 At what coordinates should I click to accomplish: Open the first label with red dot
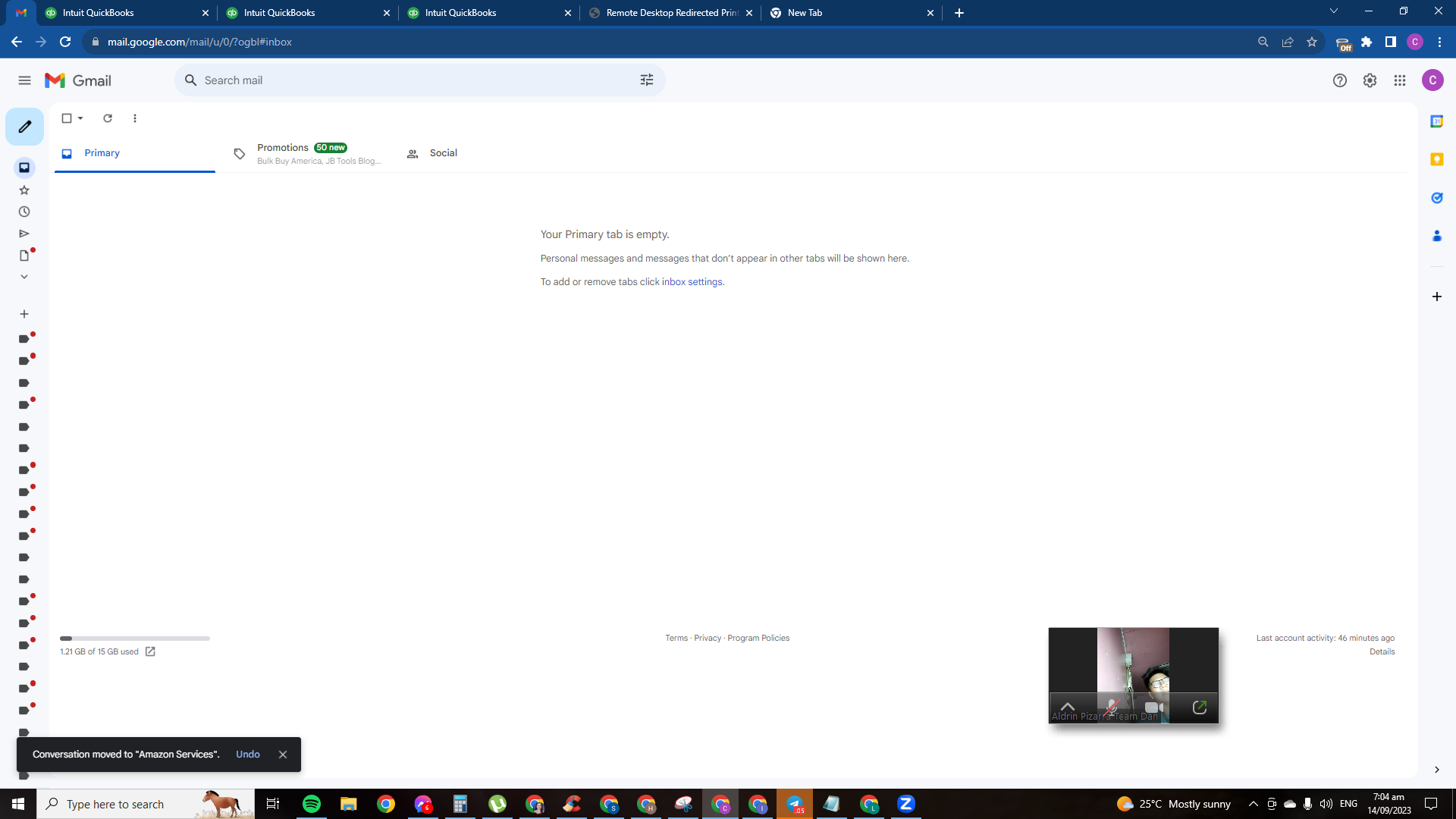pyautogui.click(x=24, y=339)
